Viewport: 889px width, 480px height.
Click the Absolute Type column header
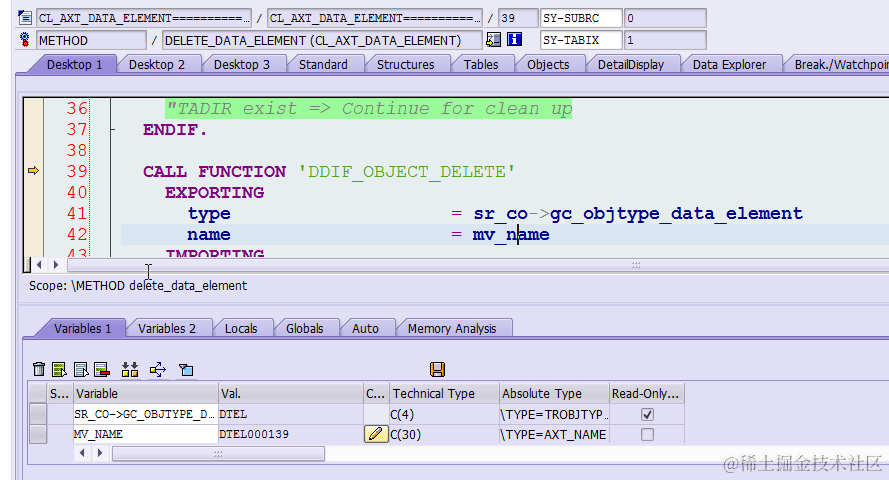[554, 393]
